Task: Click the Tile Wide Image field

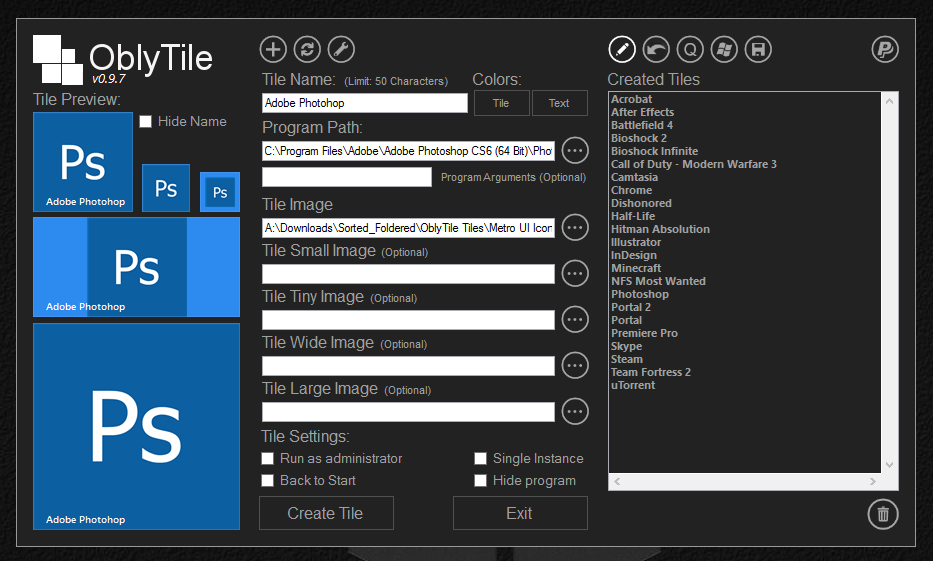Action: tap(408, 366)
